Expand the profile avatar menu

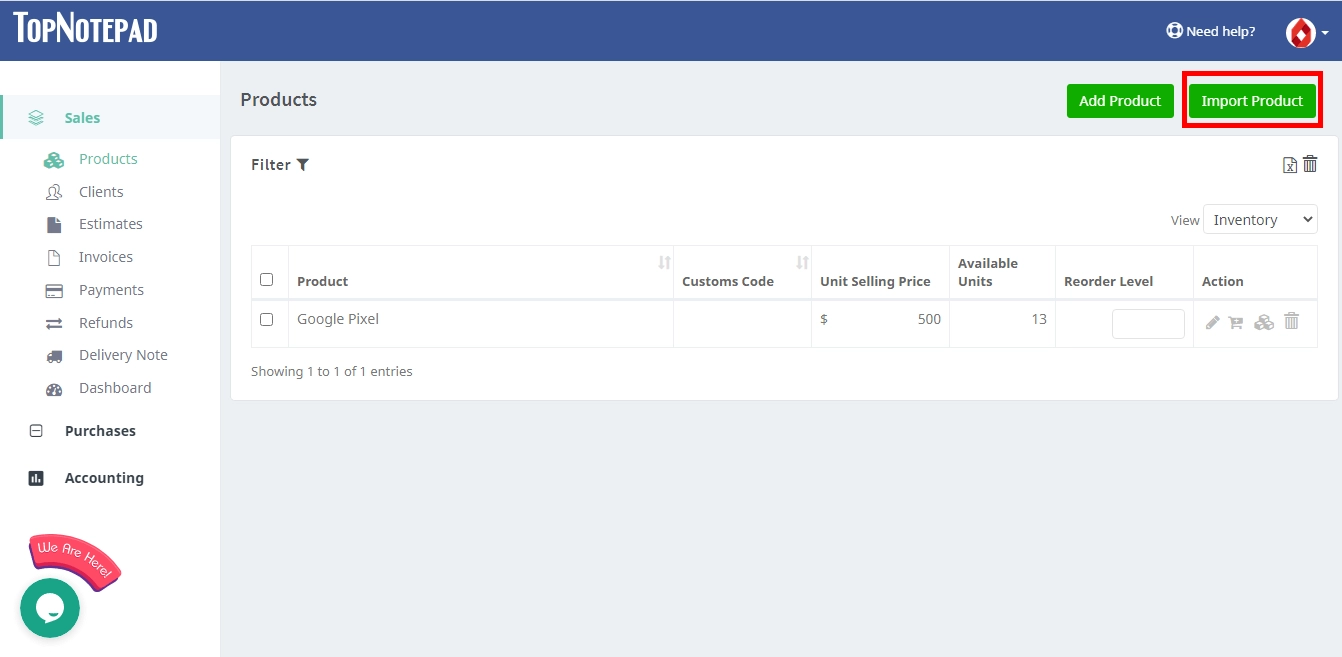point(1300,31)
